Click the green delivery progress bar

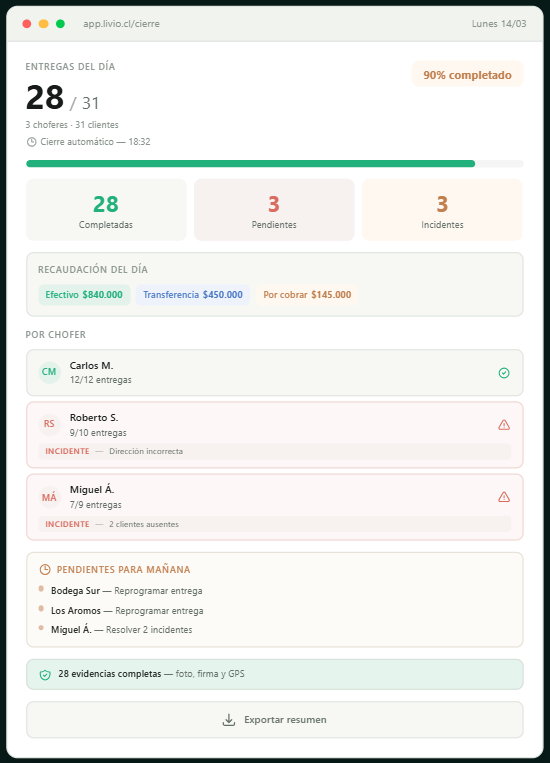coord(251,164)
